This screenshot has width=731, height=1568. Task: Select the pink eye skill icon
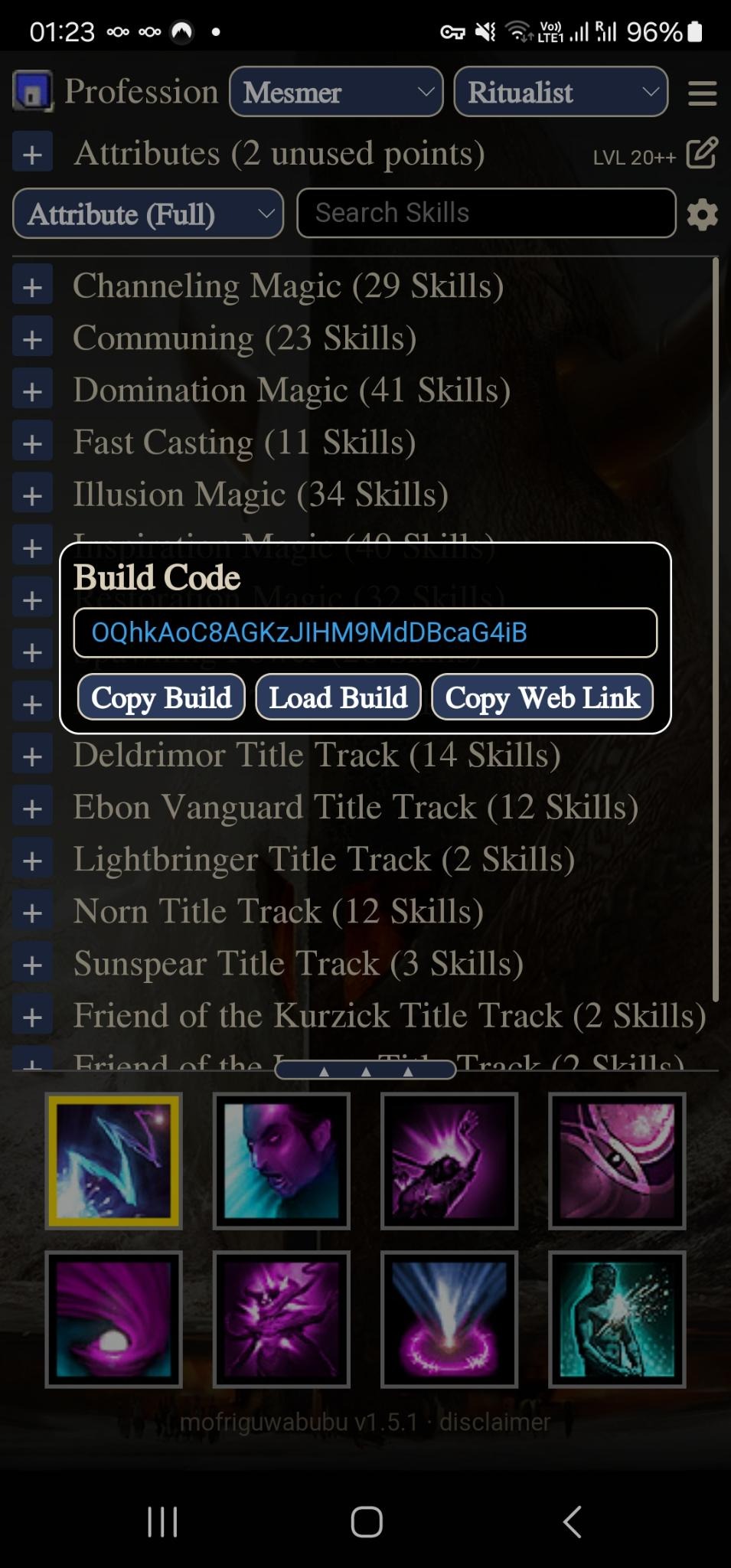(617, 1161)
